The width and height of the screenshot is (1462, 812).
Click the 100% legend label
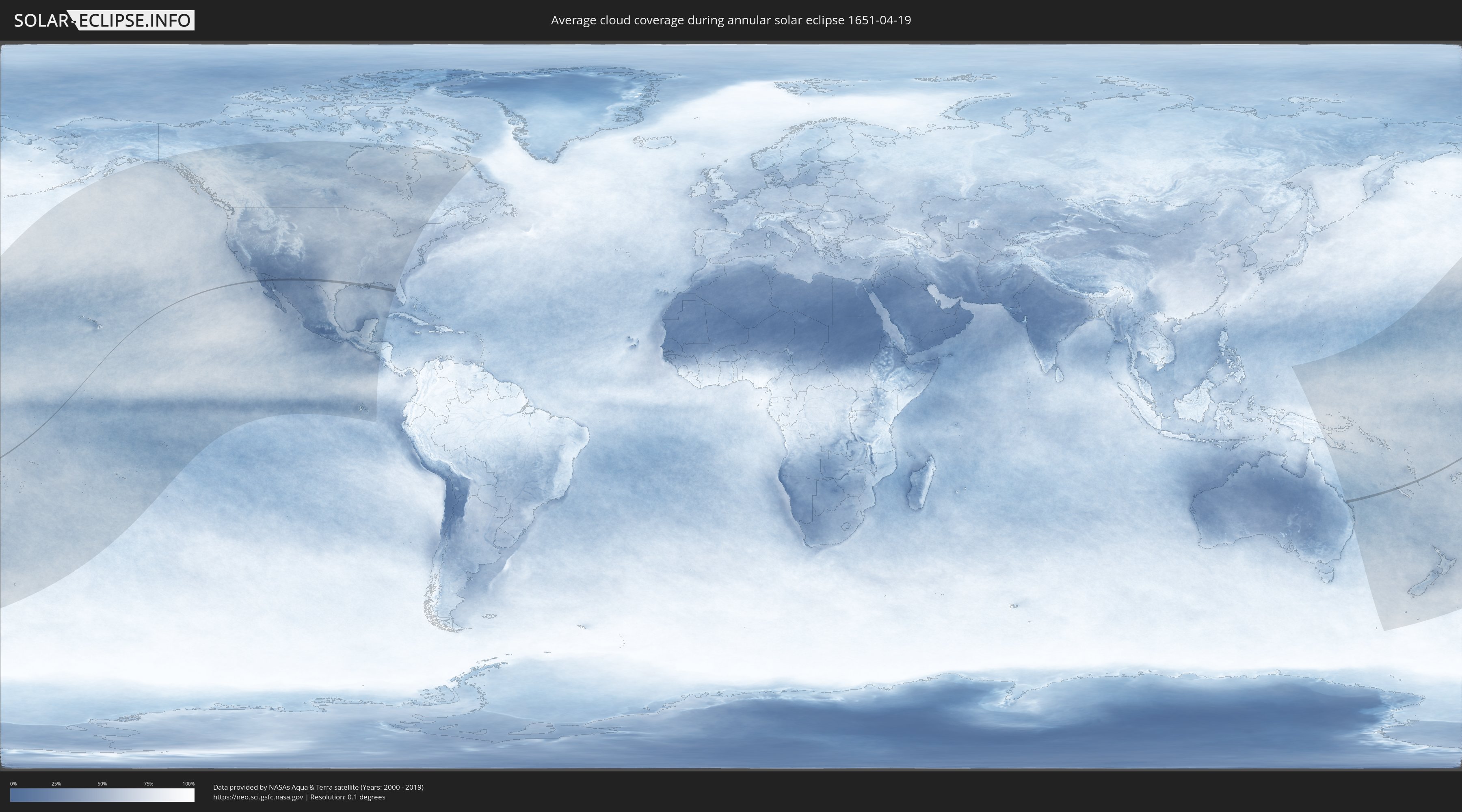pyautogui.click(x=188, y=784)
